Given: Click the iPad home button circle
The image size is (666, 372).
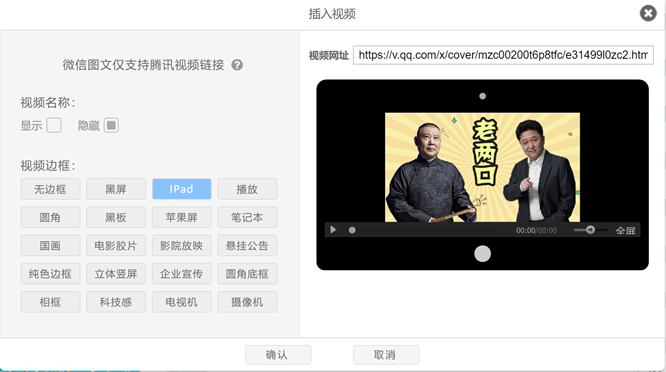Looking at the screenshot, I should [x=482, y=254].
